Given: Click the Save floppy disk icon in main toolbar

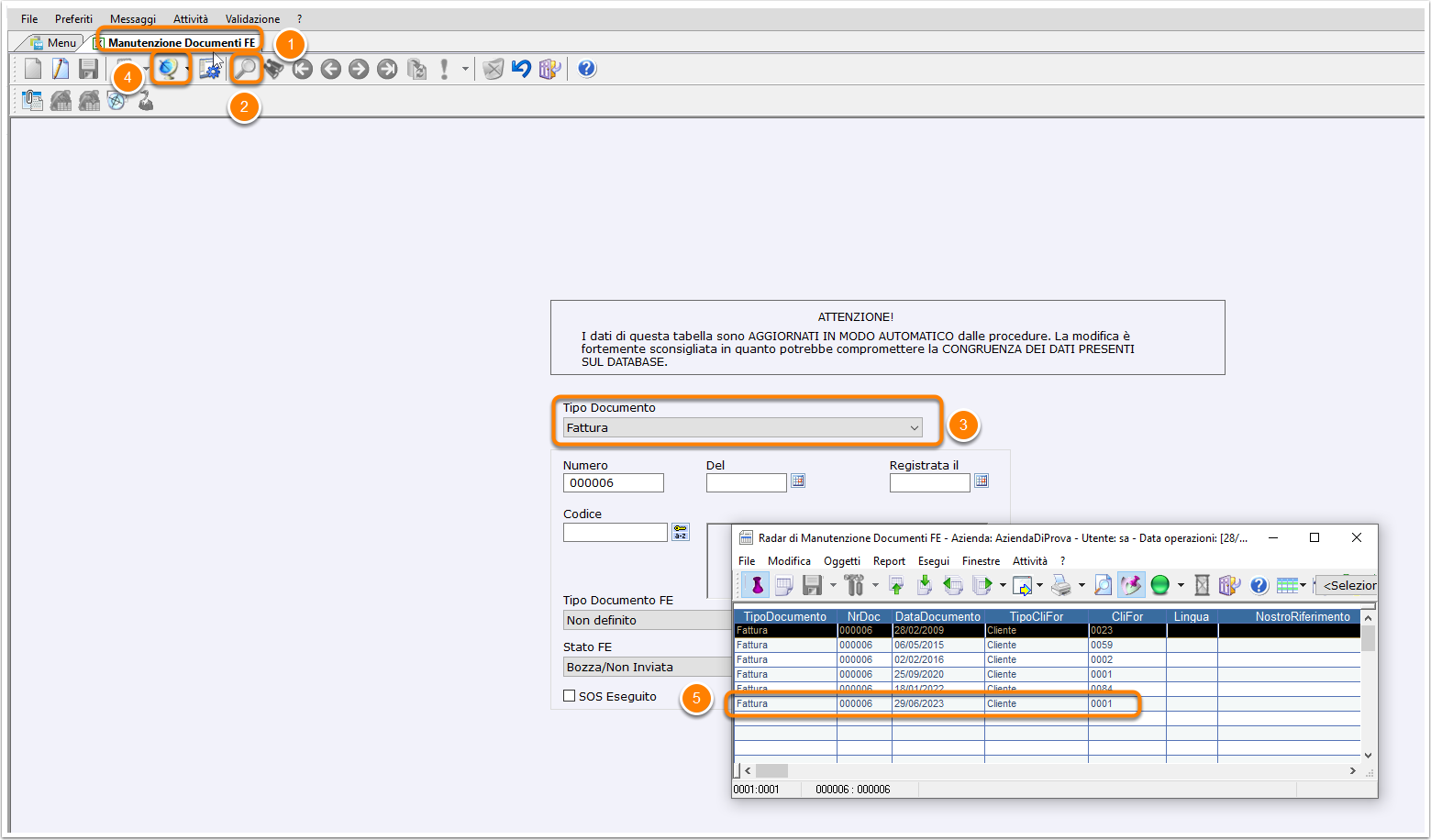Looking at the screenshot, I should tap(88, 69).
